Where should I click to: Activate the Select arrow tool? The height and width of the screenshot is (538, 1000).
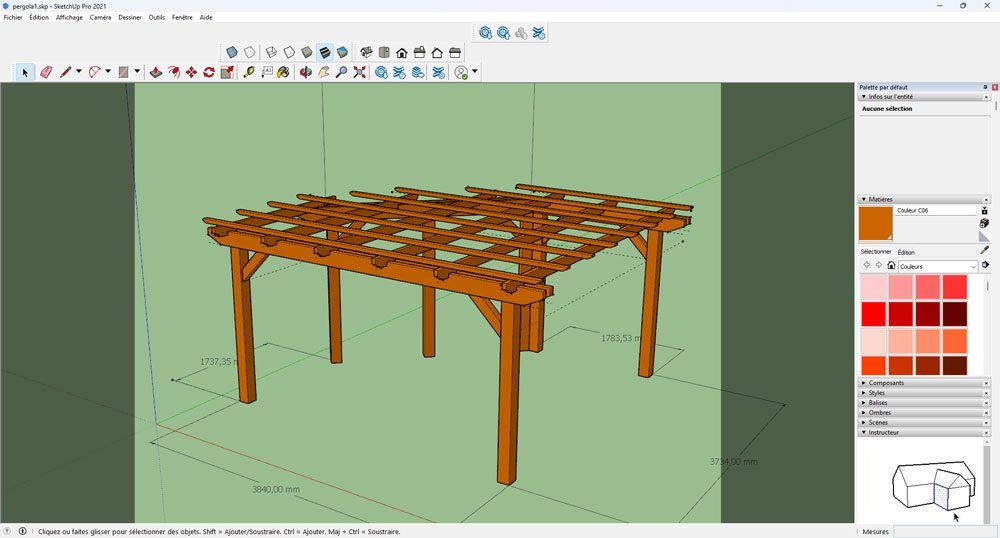25,72
